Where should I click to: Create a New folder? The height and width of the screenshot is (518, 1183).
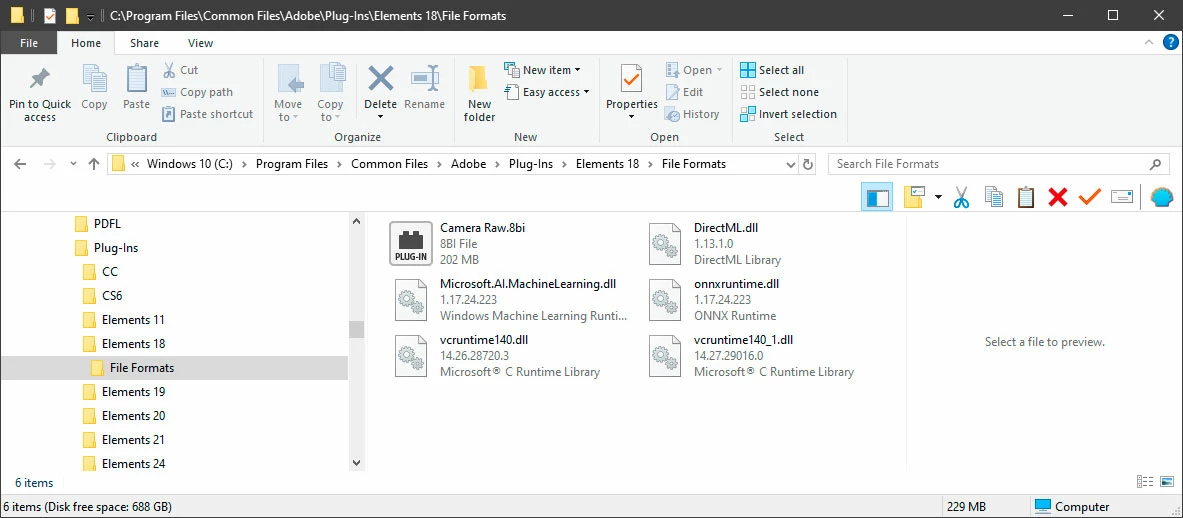coord(479,93)
